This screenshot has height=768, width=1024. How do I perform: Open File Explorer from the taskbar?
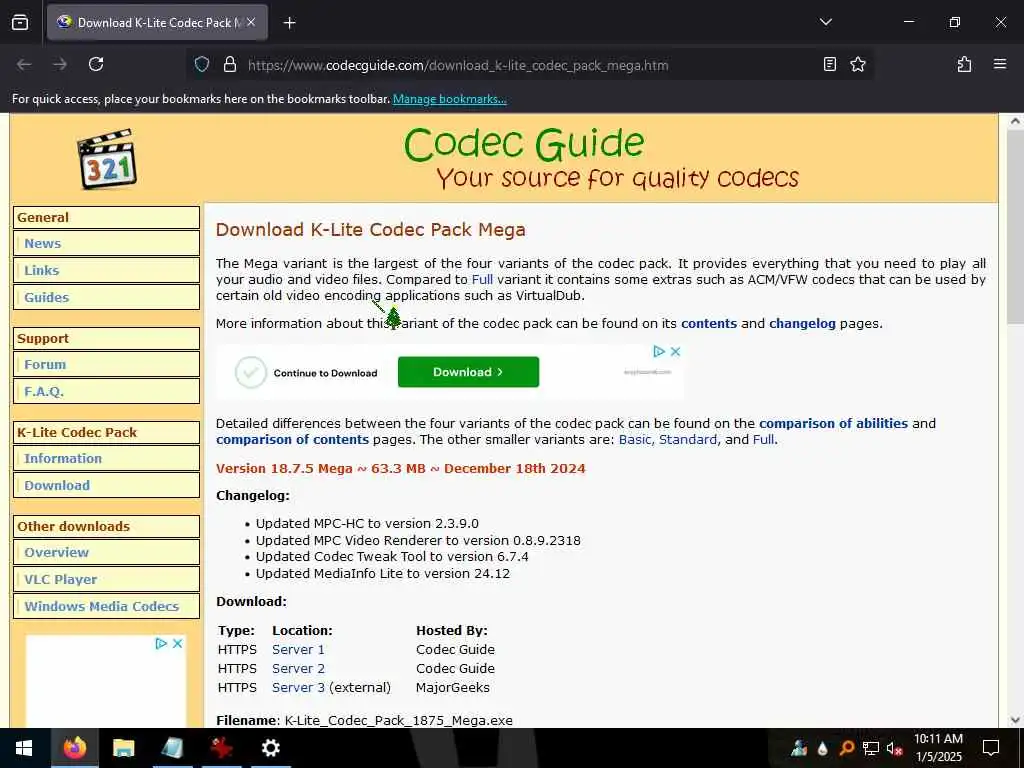click(123, 748)
